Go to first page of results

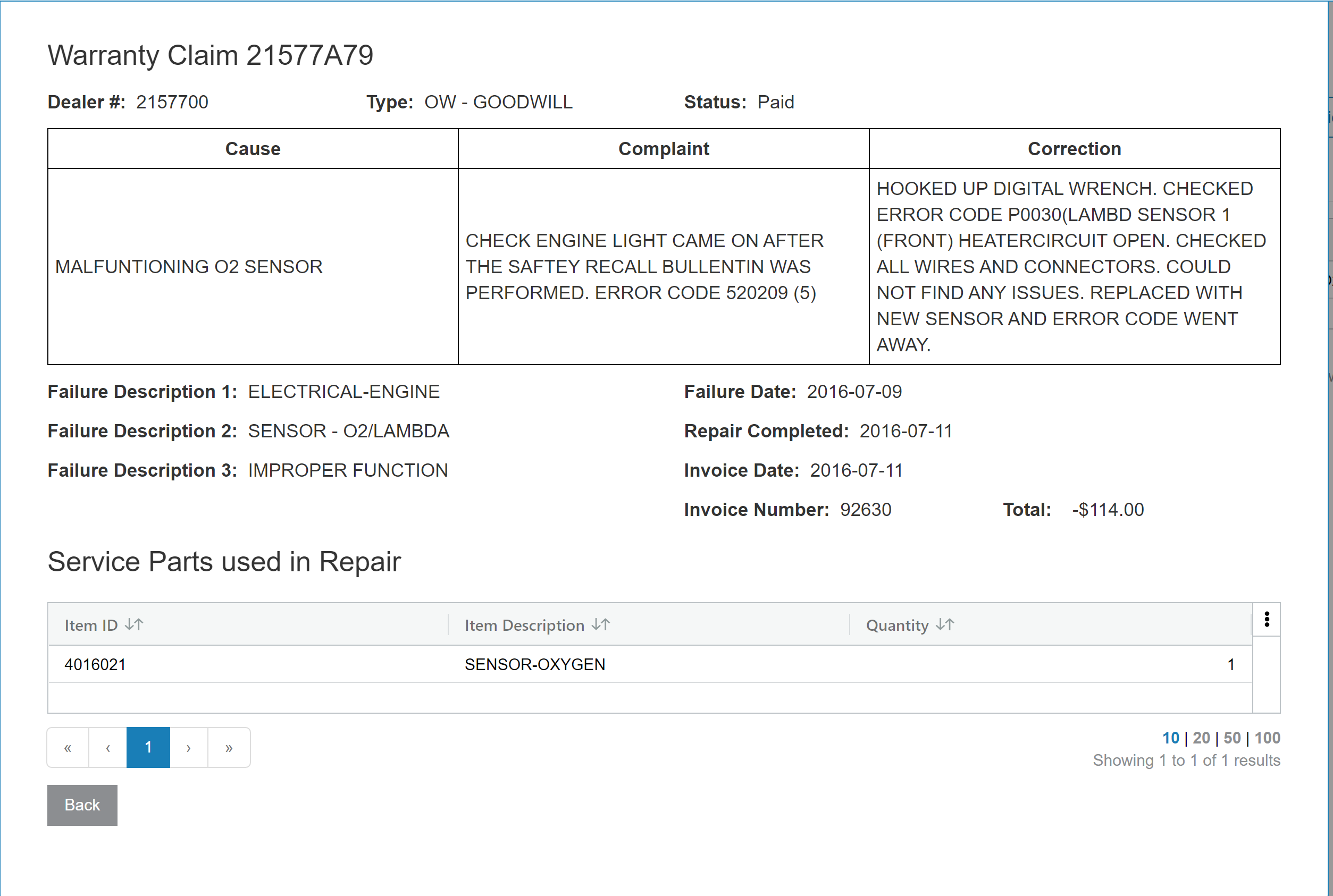68,747
